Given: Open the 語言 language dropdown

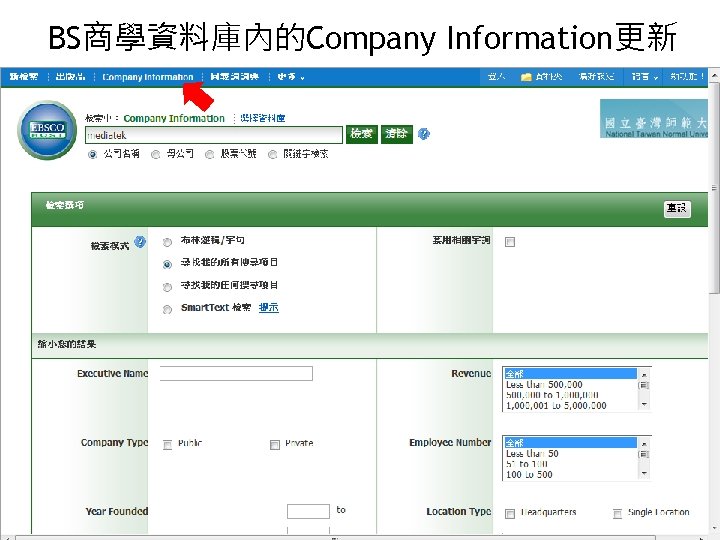Looking at the screenshot, I should [x=644, y=77].
